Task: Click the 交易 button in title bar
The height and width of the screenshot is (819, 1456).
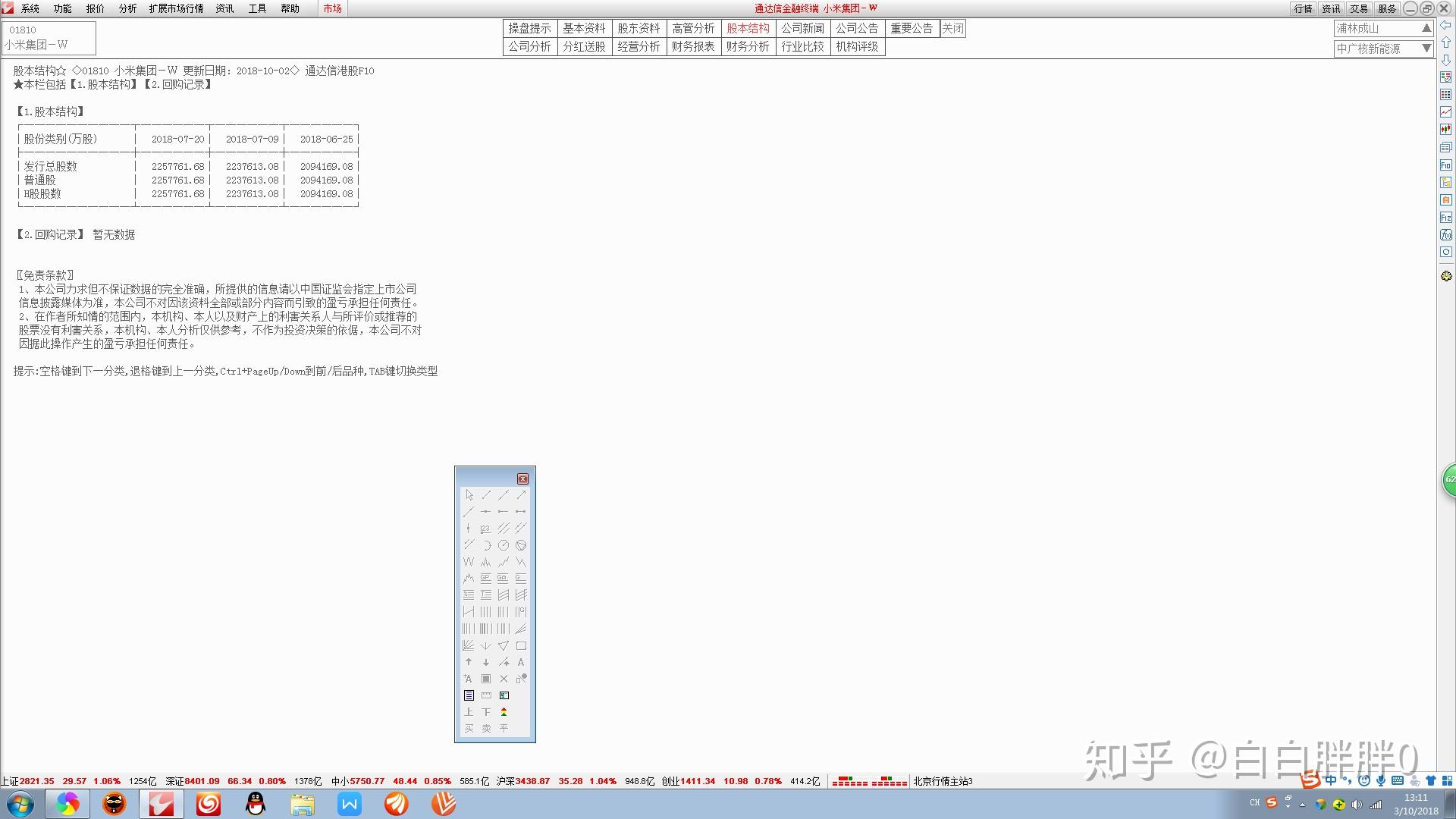Action: 1358,8
